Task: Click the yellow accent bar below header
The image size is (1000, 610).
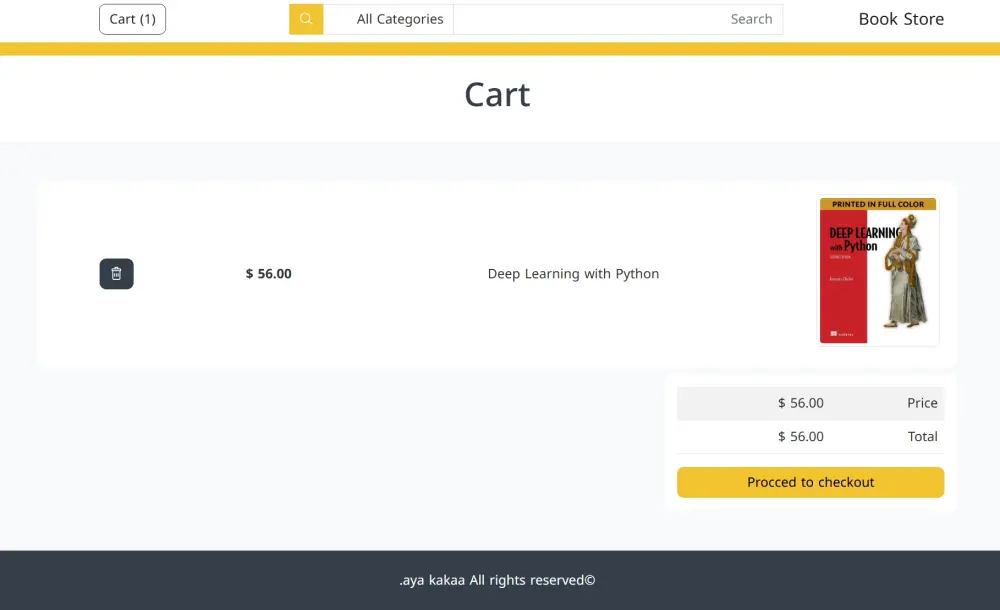Action: coord(500,47)
